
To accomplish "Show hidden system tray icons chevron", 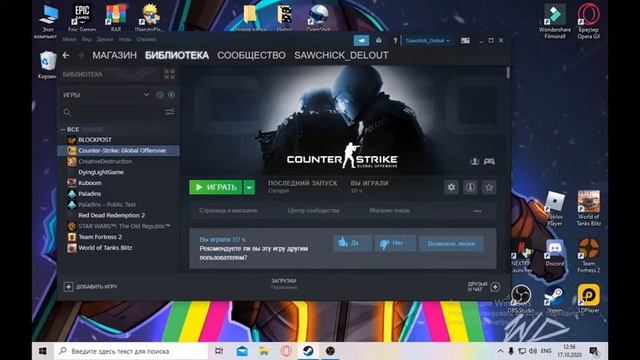I will pos(500,351).
